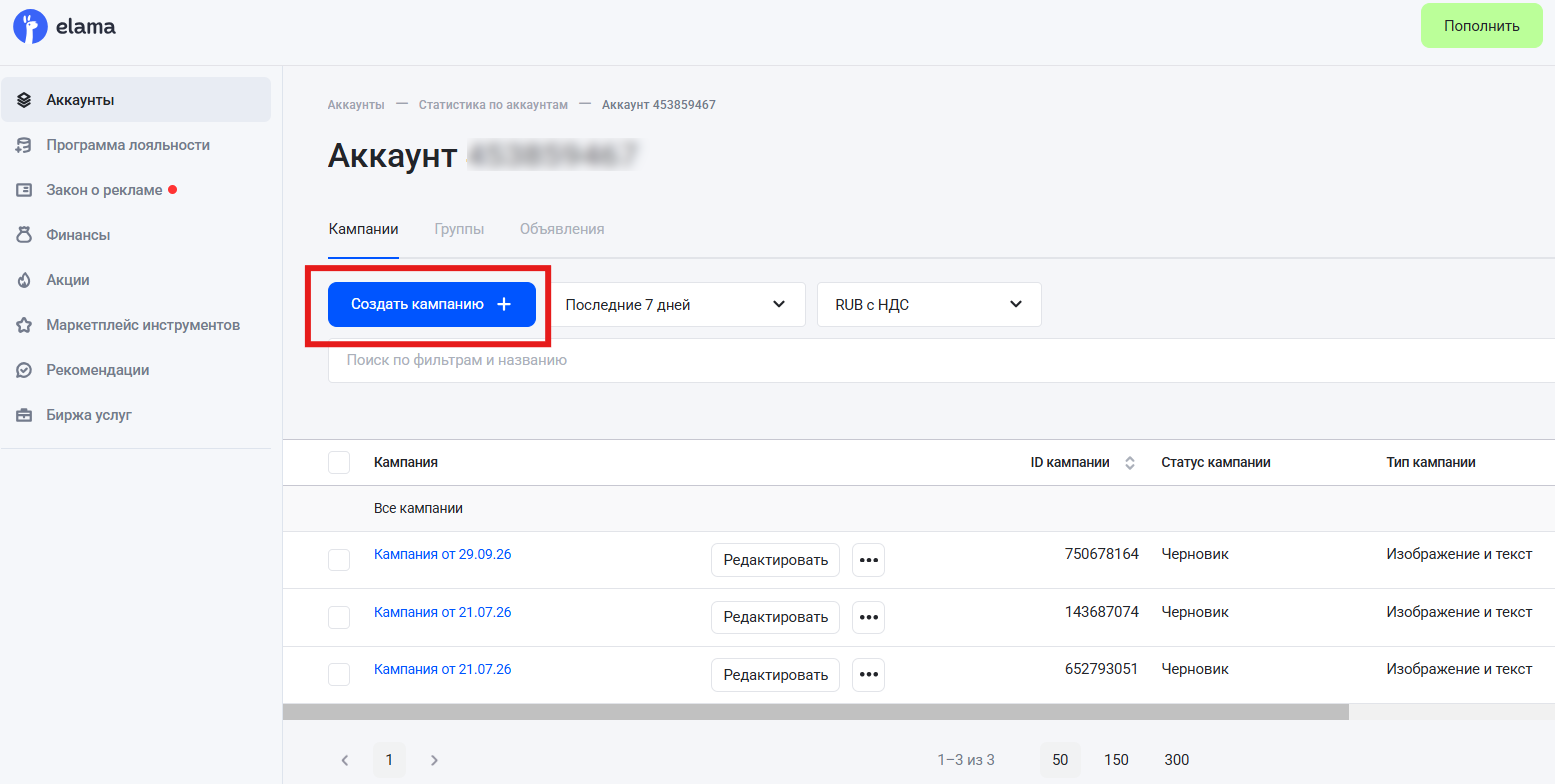Sort by ID кампании arrows icon
Screen dimensions: 1555x784
(x=1130, y=463)
